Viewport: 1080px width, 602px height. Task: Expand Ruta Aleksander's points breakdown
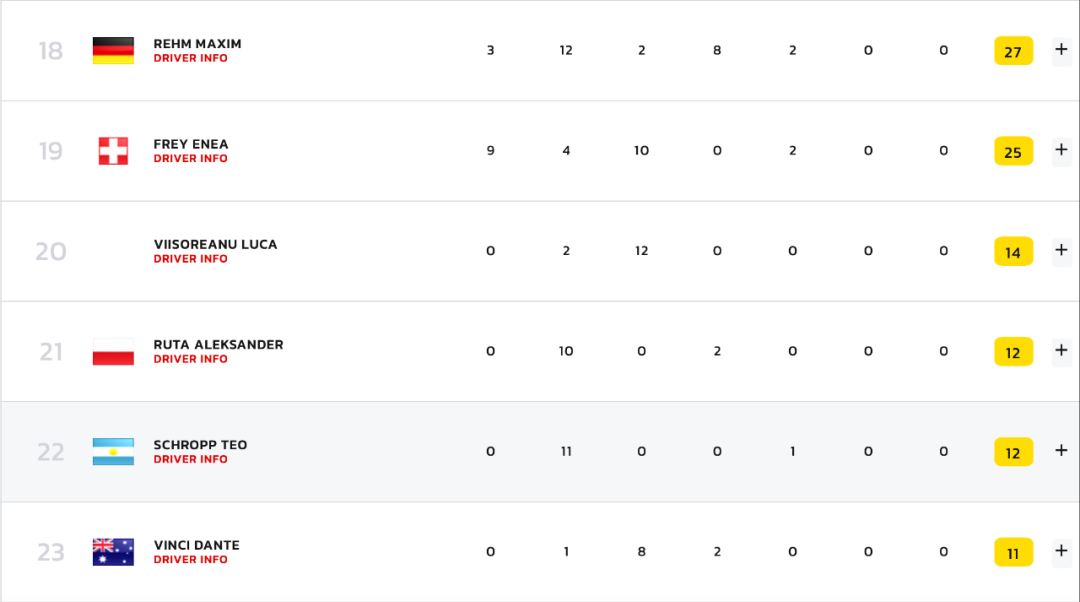point(1061,350)
